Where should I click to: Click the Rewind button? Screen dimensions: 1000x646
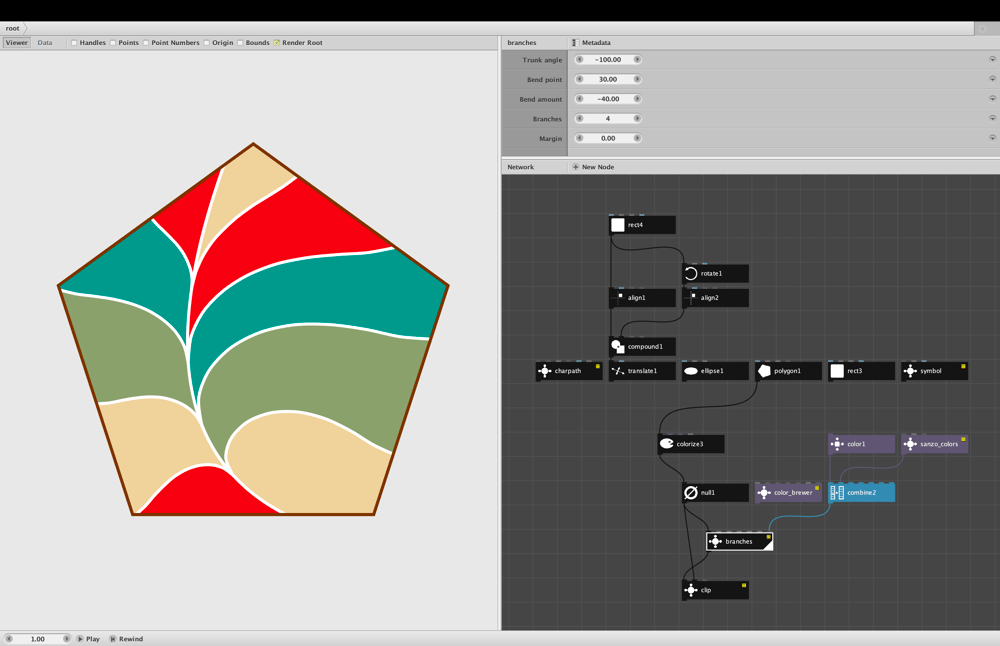126,639
